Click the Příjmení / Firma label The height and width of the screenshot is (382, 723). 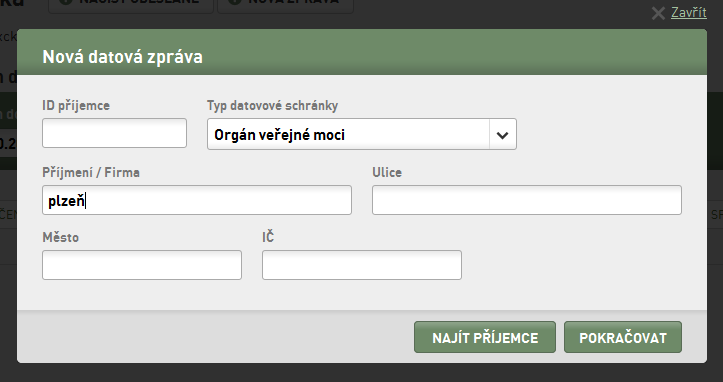coord(91,173)
